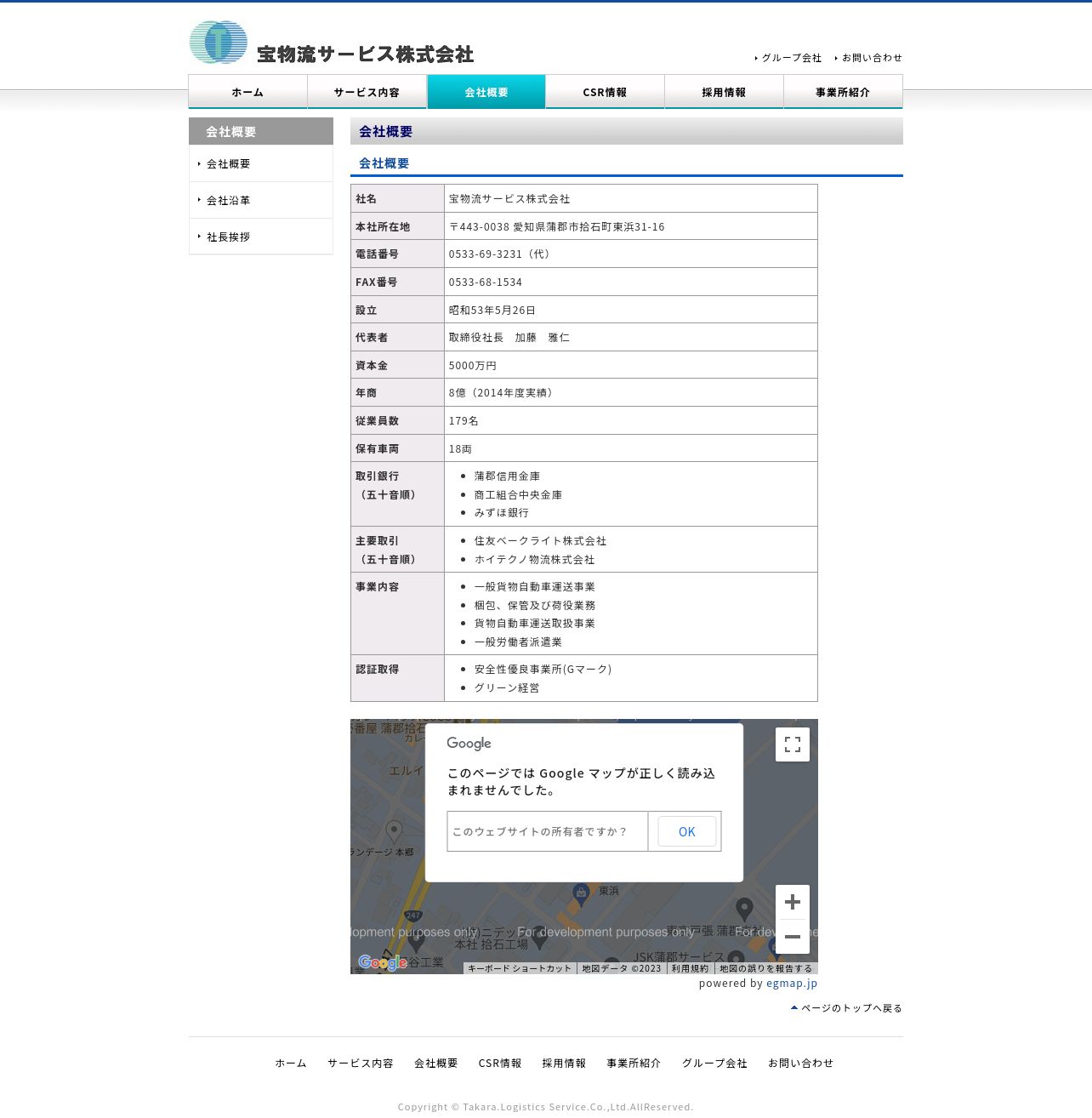Open the ホーム navigation tab
Viewport: 1092px width, 1118px height.
click(x=247, y=92)
